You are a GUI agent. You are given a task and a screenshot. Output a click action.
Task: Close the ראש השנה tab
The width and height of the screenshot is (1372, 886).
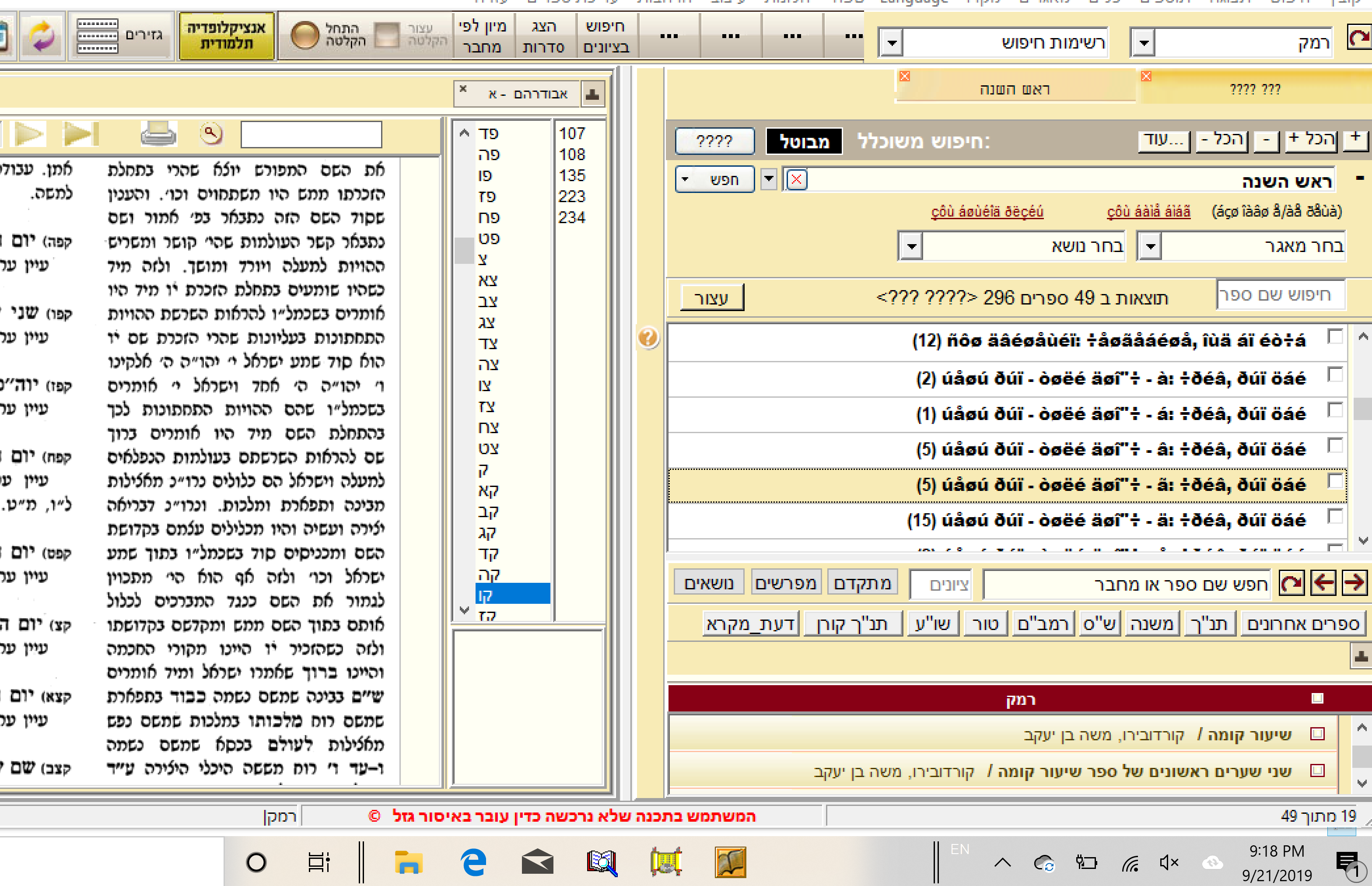pos(904,76)
